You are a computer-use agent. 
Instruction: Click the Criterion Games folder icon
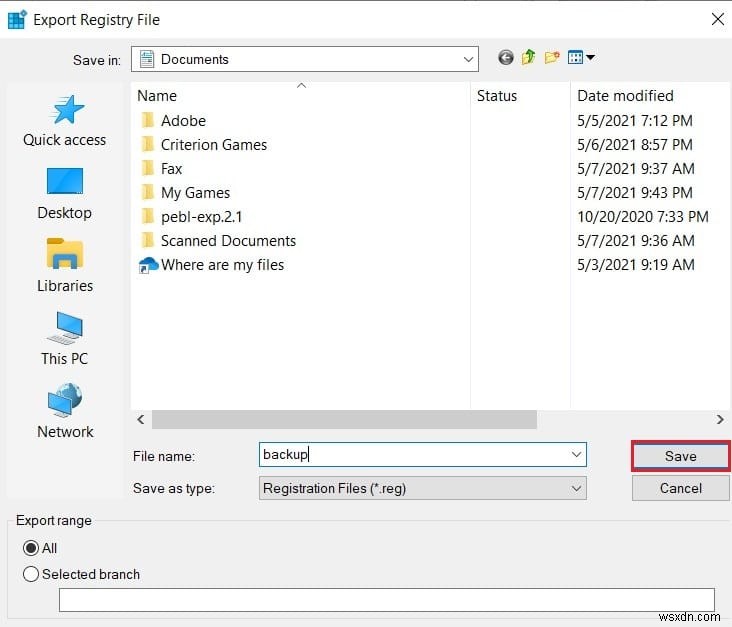pos(148,144)
